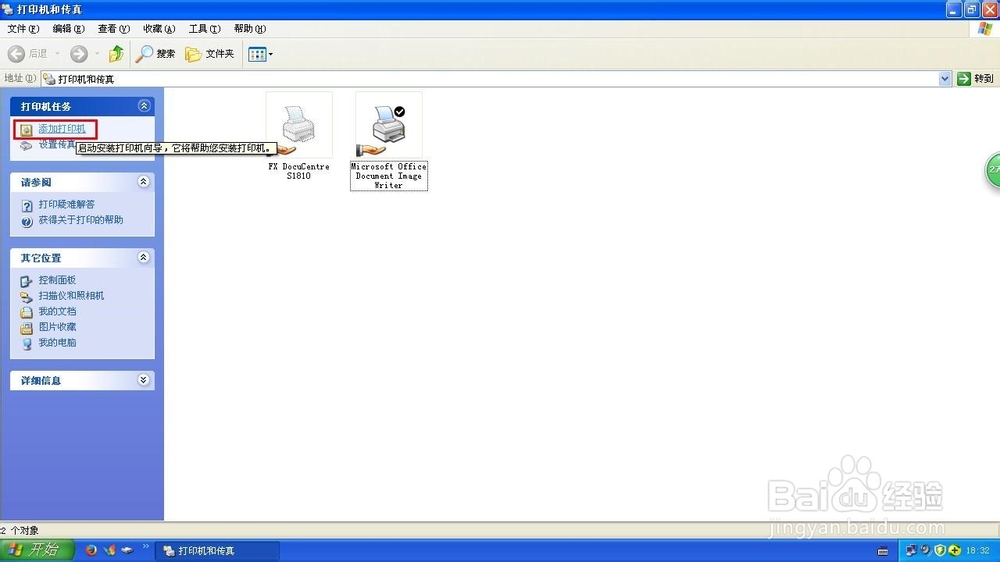This screenshot has width=1000, height=562.
Task: Open the Edit (编辑) menu
Action: (68, 29)
